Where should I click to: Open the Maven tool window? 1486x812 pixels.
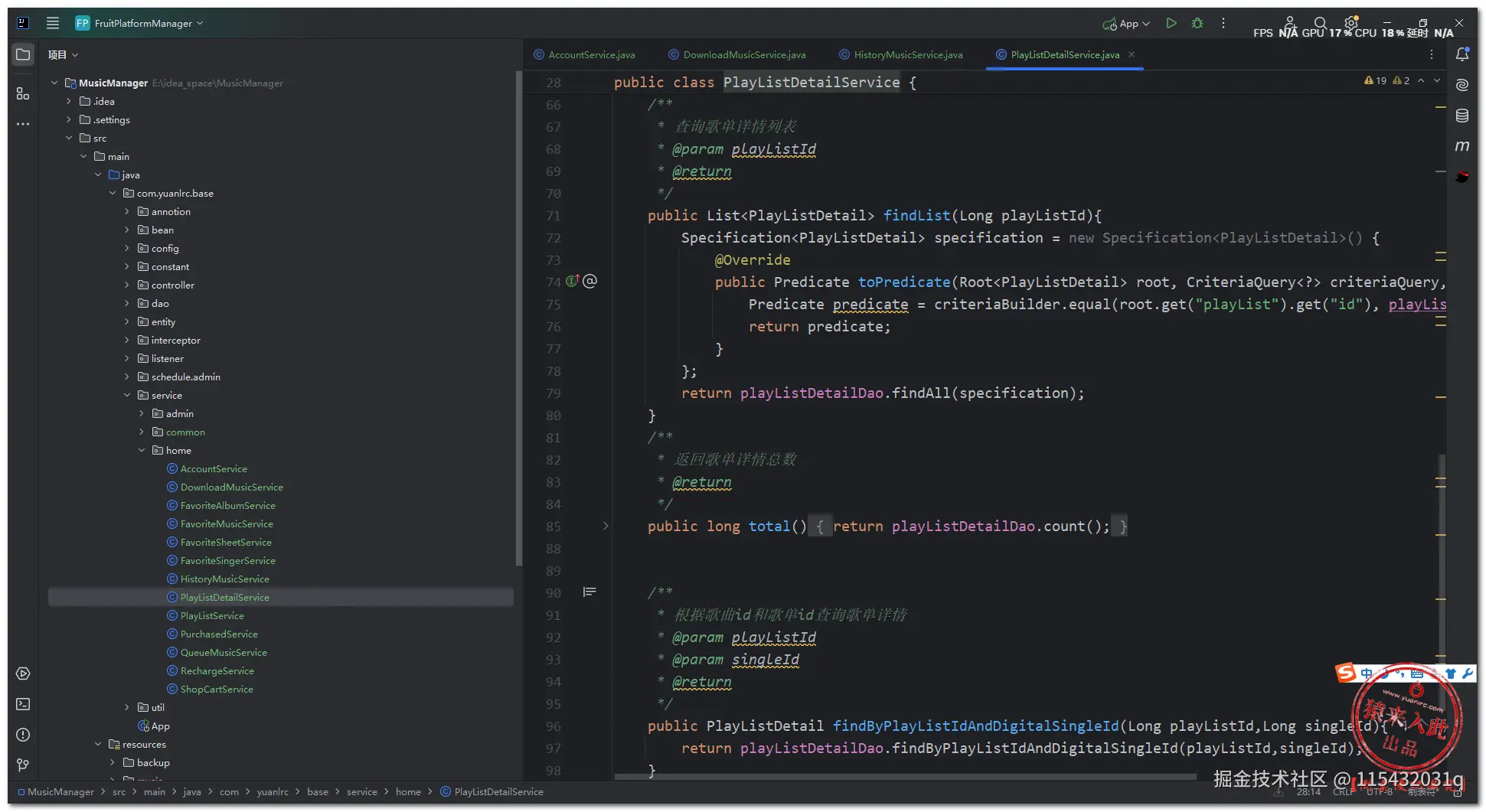(1462, 146)
